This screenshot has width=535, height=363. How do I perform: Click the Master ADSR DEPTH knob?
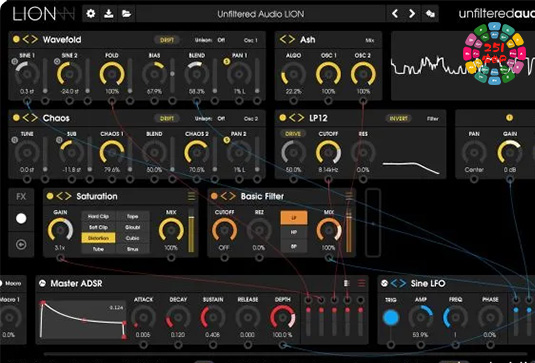click(x=283, y=317)
